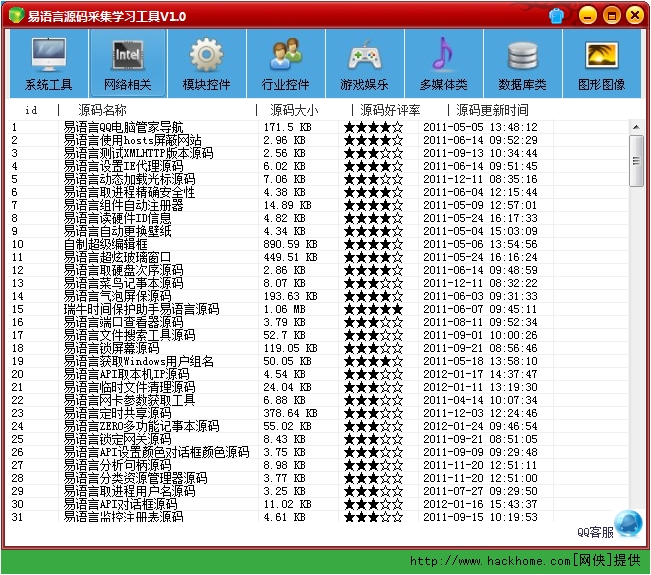Open QQ客服 chat bubble icon
651x575 pixels.
pos(629,523)
